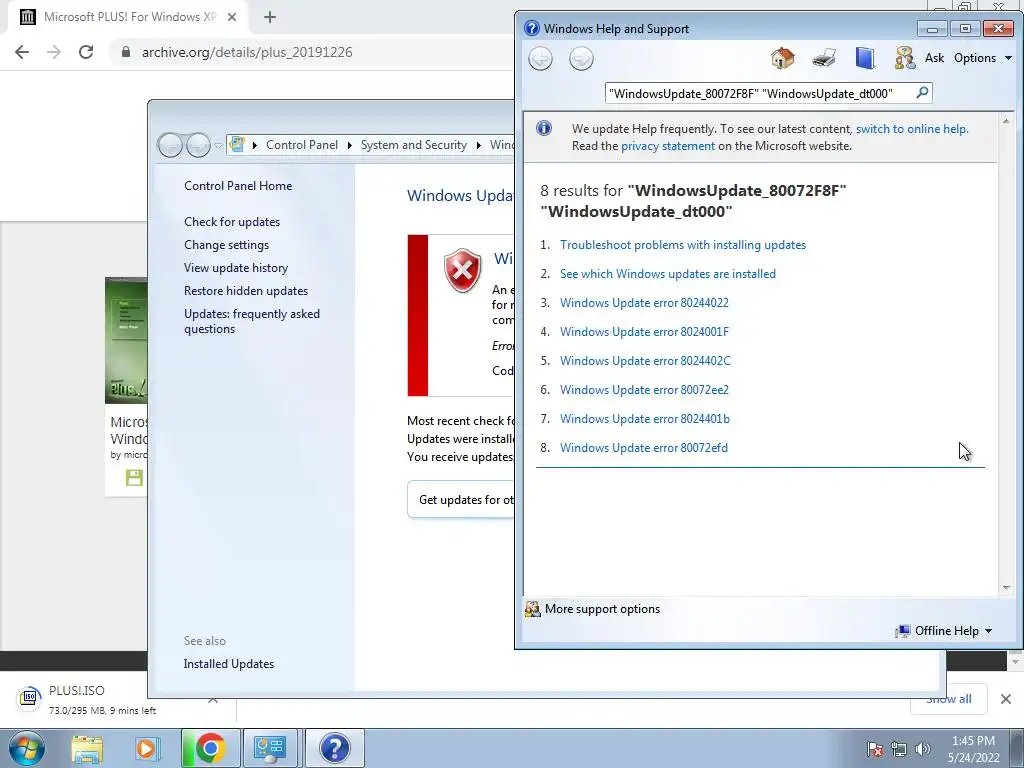The image size is (1024, 768).
Task: Open Windows Update error 80244022 result
Action: pos(644,303)
